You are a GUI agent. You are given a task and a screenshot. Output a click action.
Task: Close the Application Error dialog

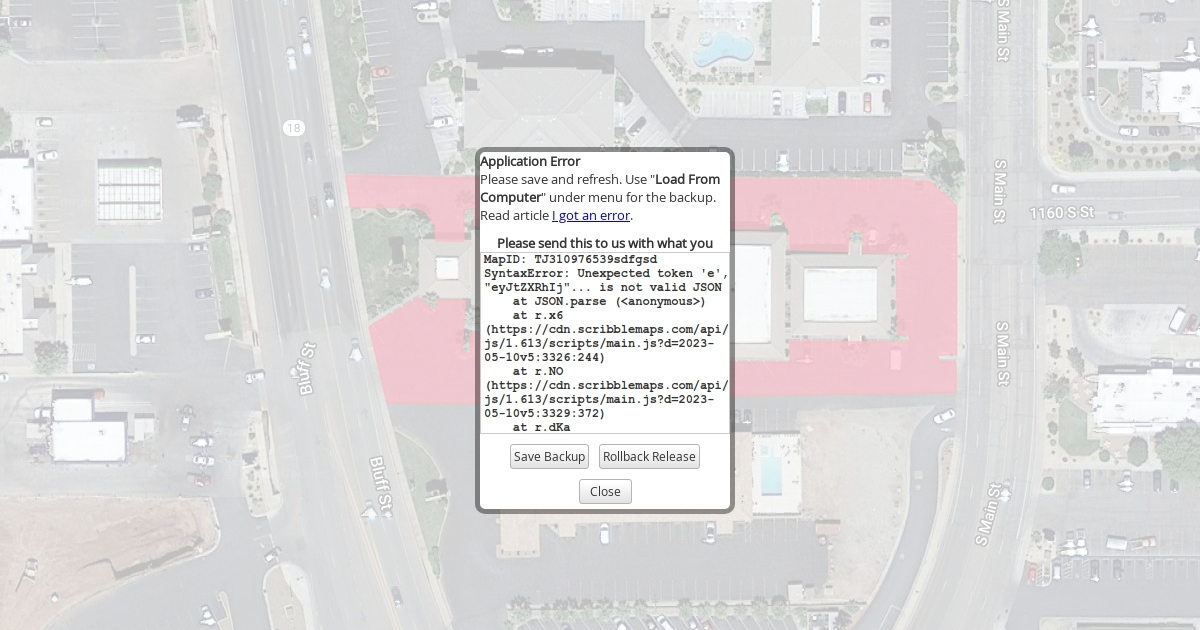(605, 491)
